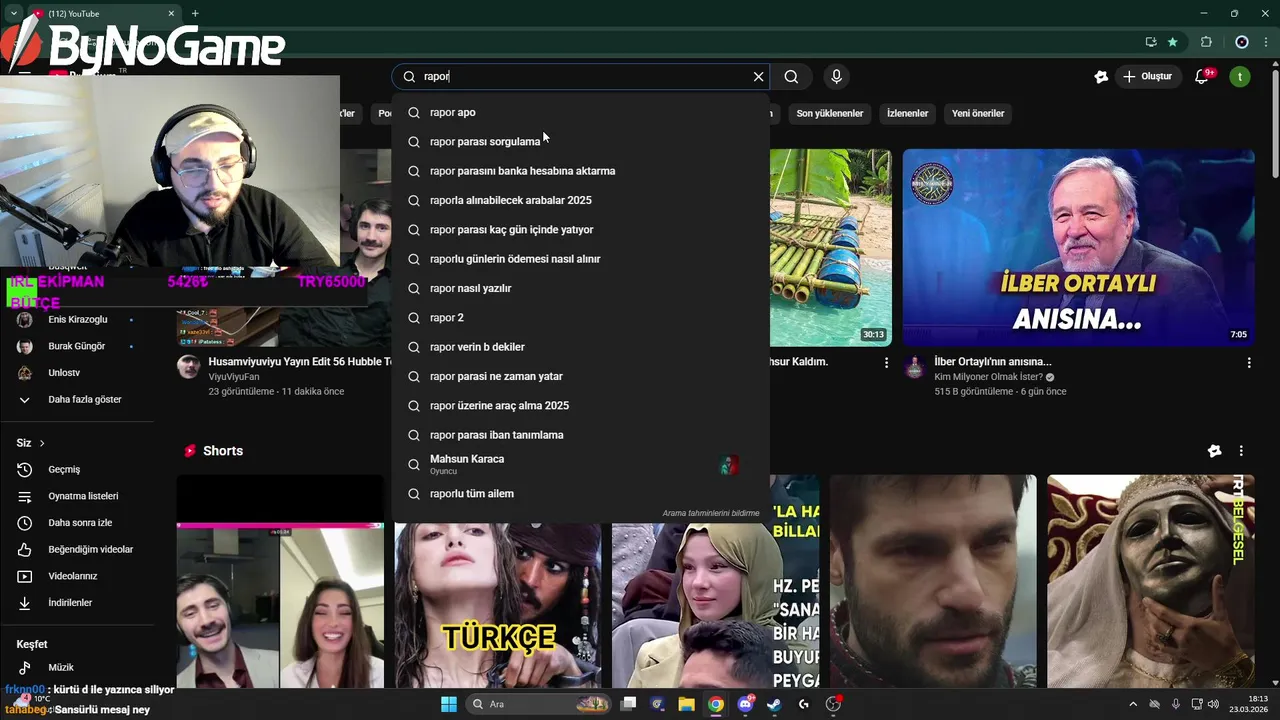Open 'Oynatma listeleri' in sidebar

tap(82, 496)
